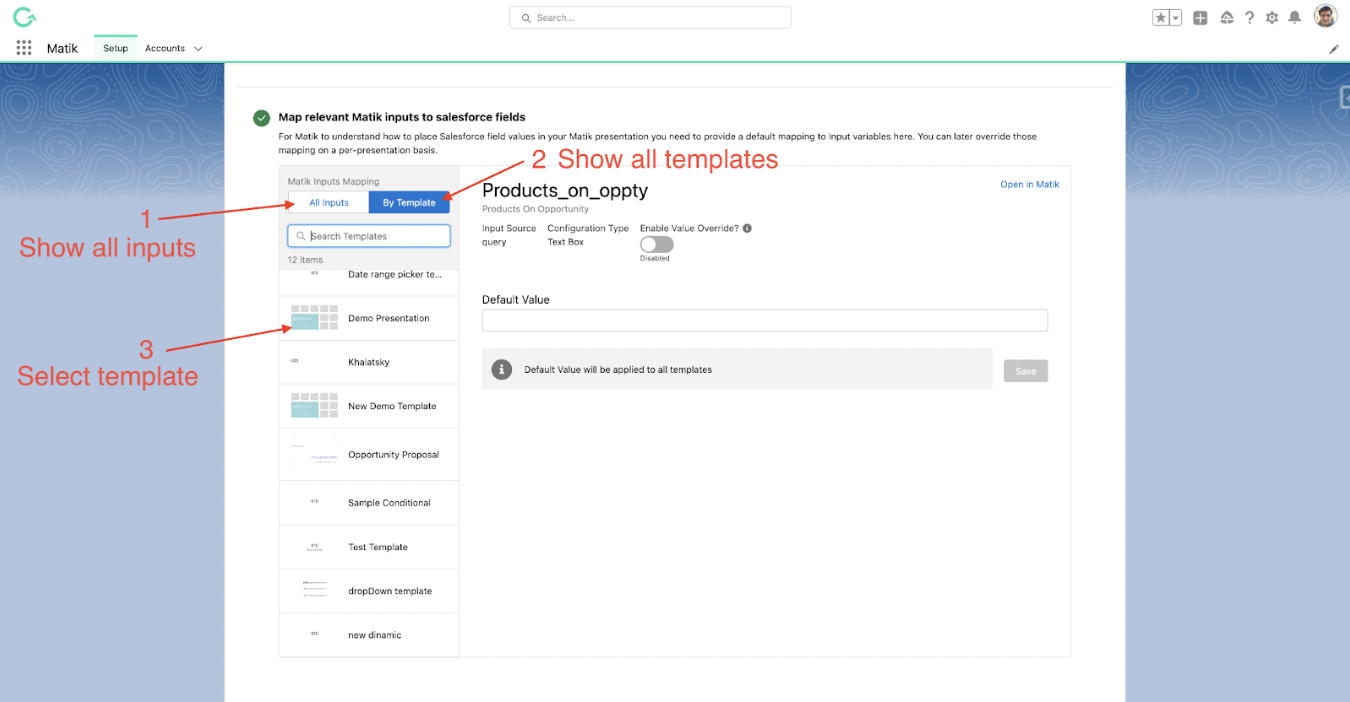
Task: Choose the Sample Conditional template
Action: [x=369, y=503]
